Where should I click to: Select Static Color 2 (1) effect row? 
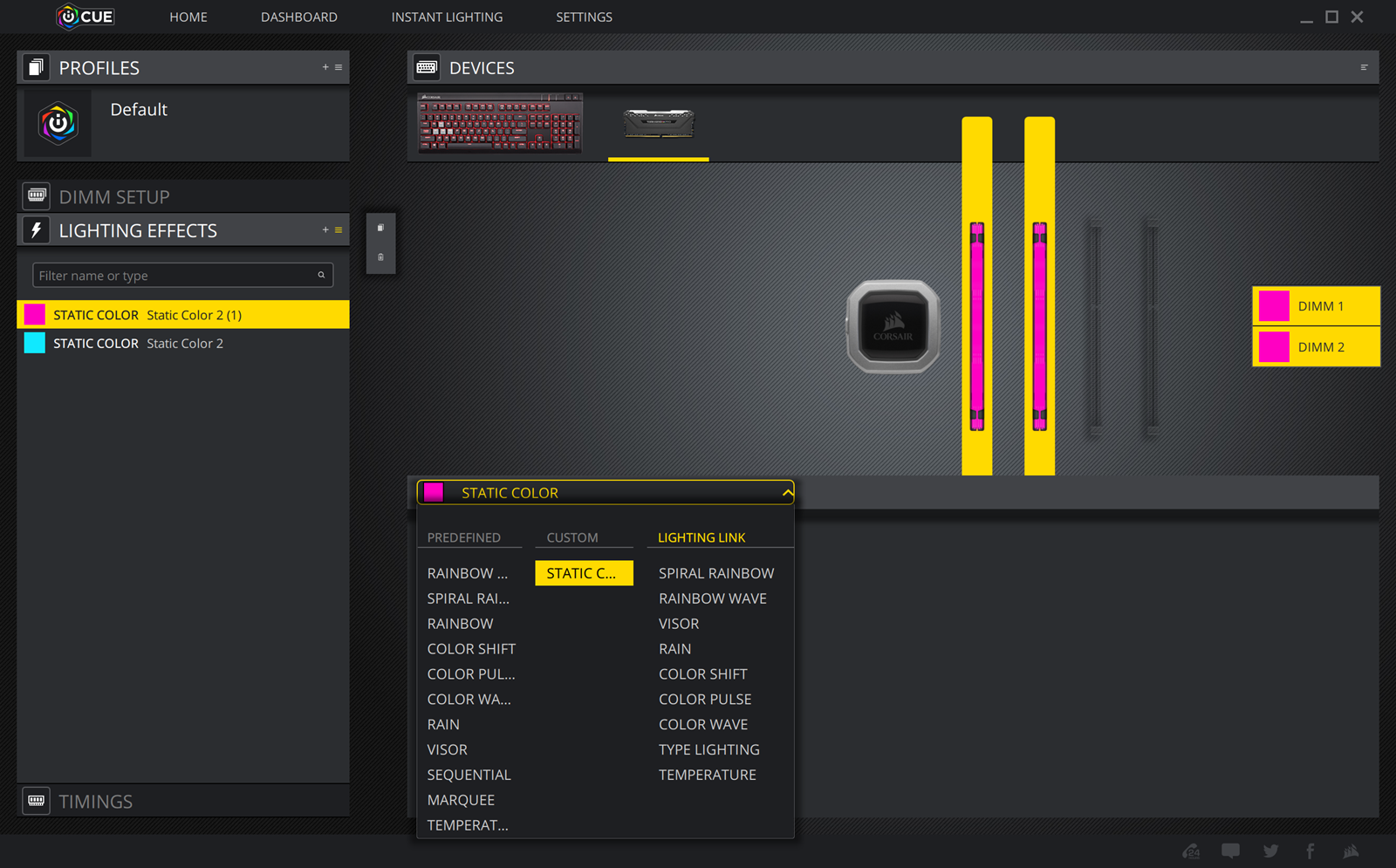tap(183, 315)
